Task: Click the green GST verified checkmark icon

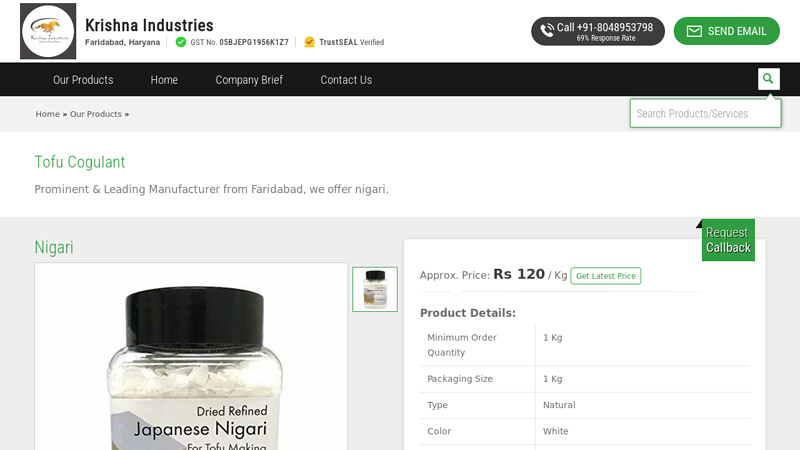Action: [x=181, y=42]
